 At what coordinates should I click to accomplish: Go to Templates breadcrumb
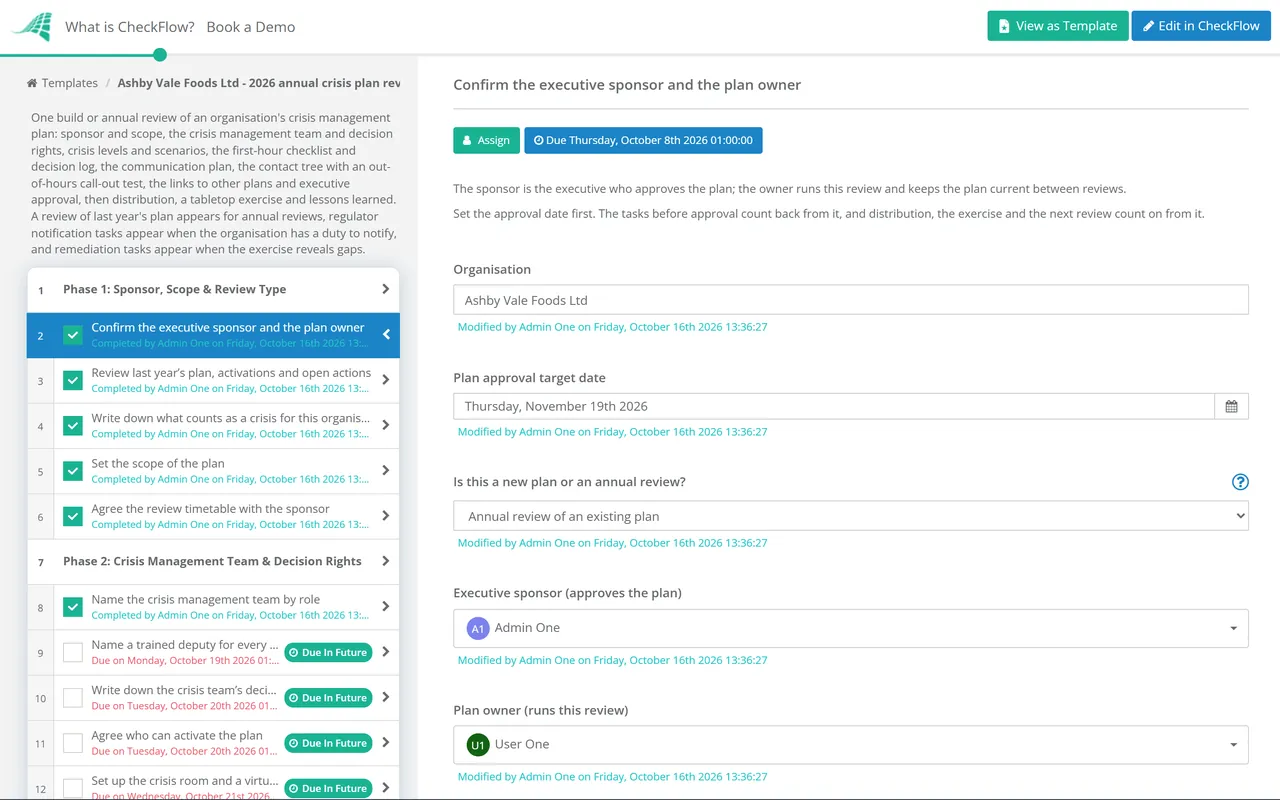click(70, 83)
